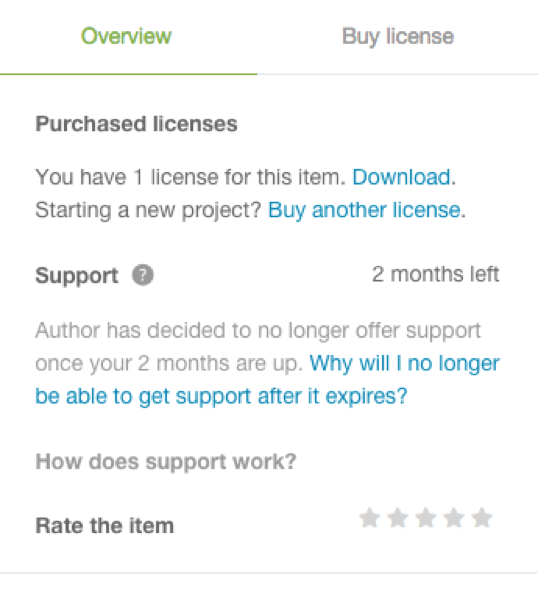Click the Download link
Screen dimensions: 538x602
pos(401,177)
